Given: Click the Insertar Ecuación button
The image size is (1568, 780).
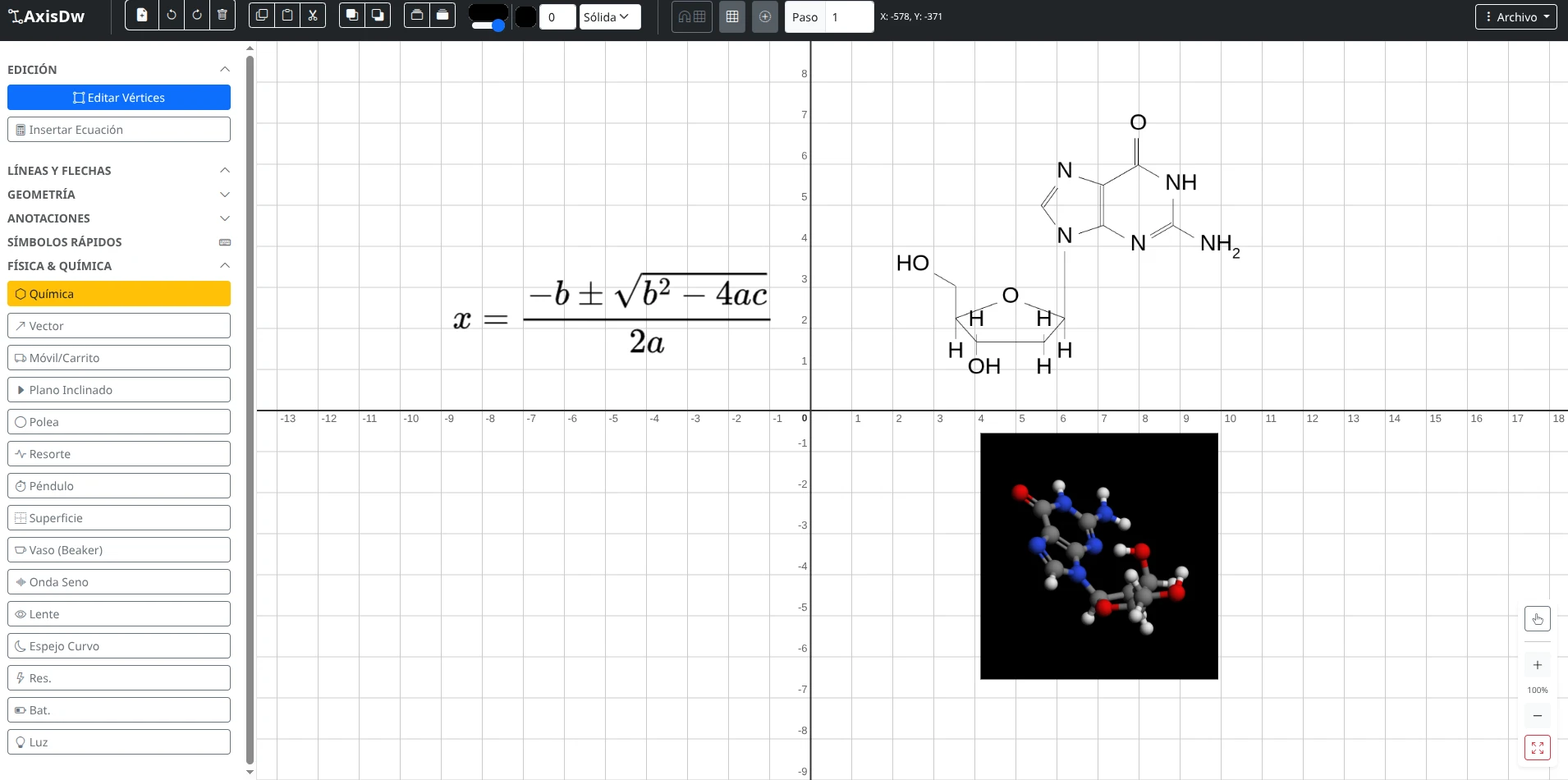Looking at the screenshot, I should [119, 130].
